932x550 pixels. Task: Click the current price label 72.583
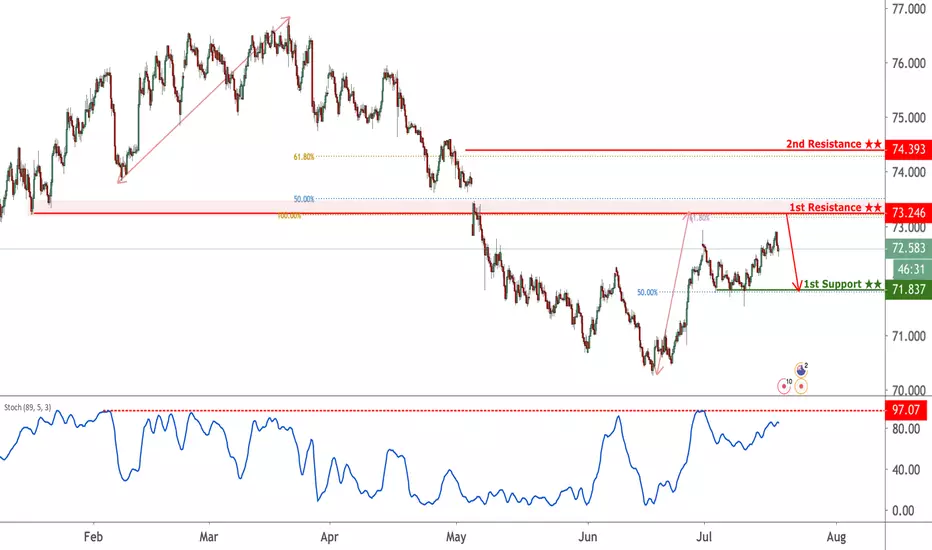(x=908, y=248)
